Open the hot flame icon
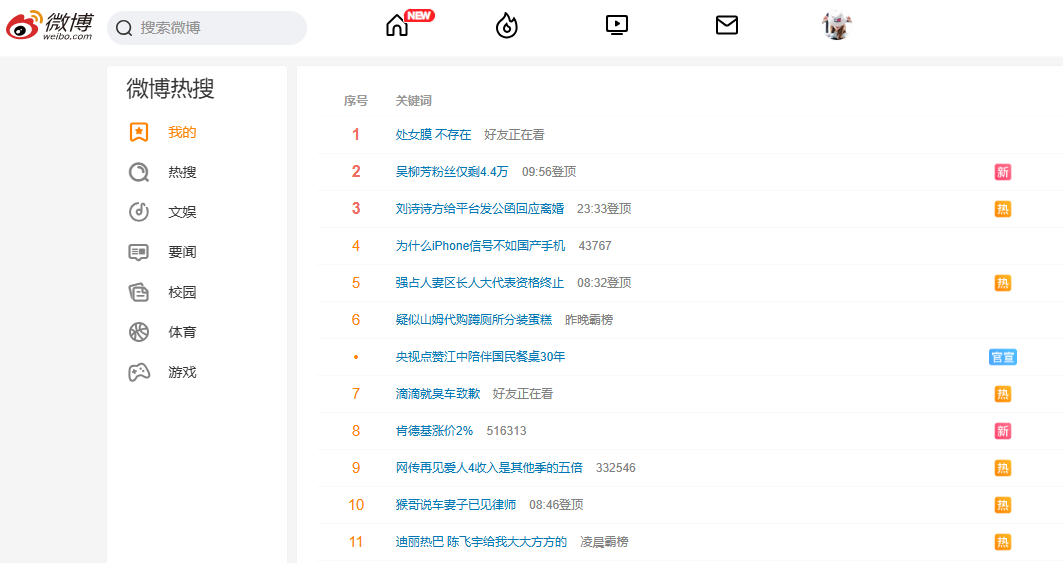1063x563 pixels. pos(506,26)
